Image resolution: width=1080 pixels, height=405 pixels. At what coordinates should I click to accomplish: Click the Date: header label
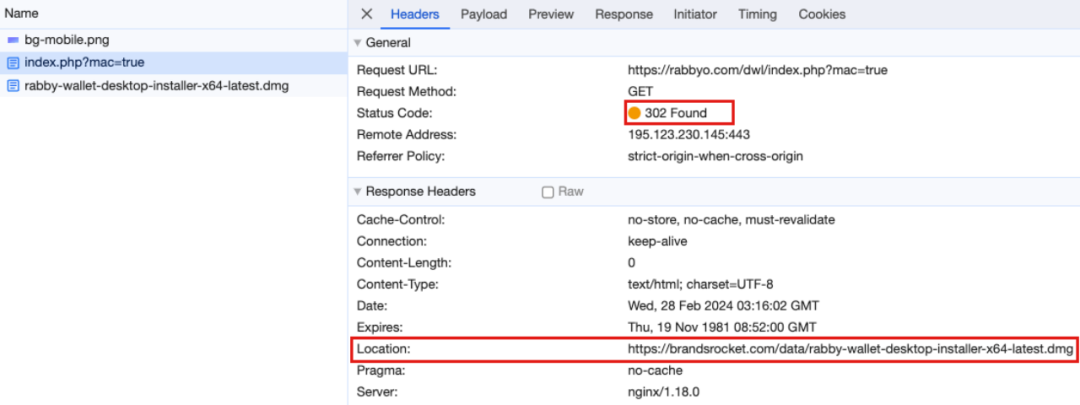(x=372, y=306)
